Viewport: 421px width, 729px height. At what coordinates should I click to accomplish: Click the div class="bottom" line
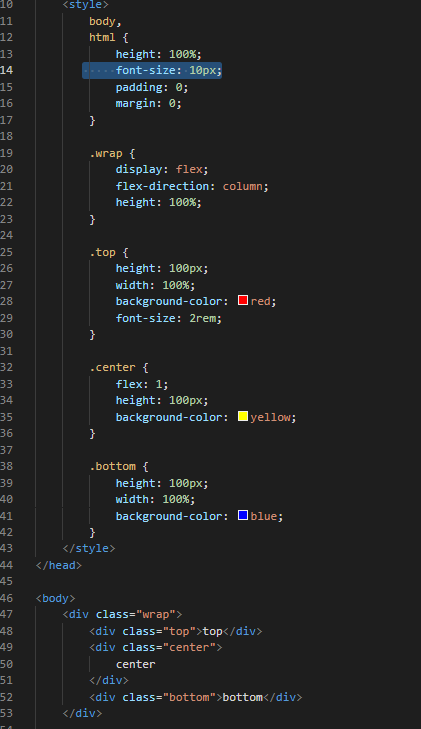(196, 697)
